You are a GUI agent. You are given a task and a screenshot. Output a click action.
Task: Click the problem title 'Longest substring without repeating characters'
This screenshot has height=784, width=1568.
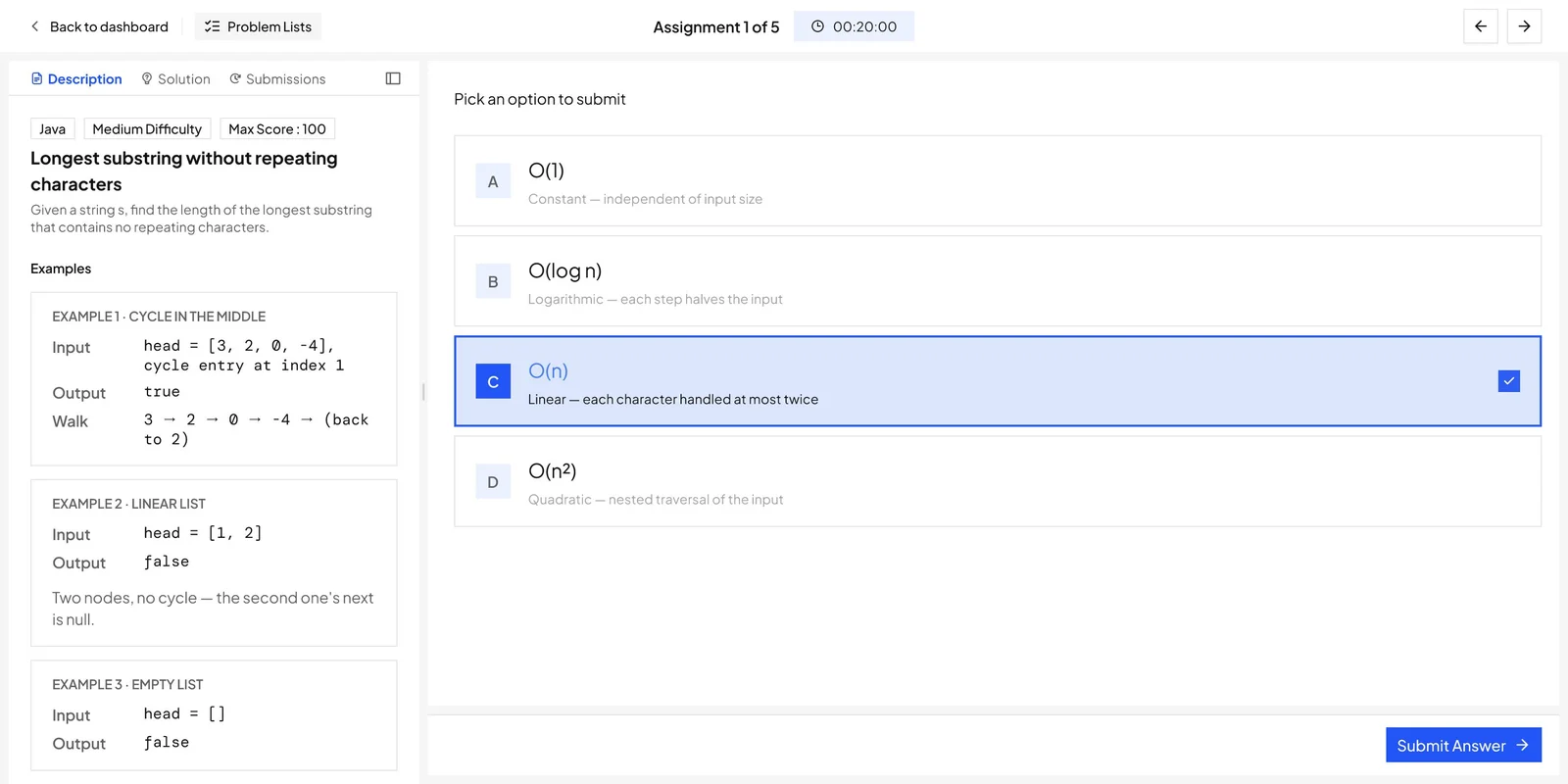184,171
